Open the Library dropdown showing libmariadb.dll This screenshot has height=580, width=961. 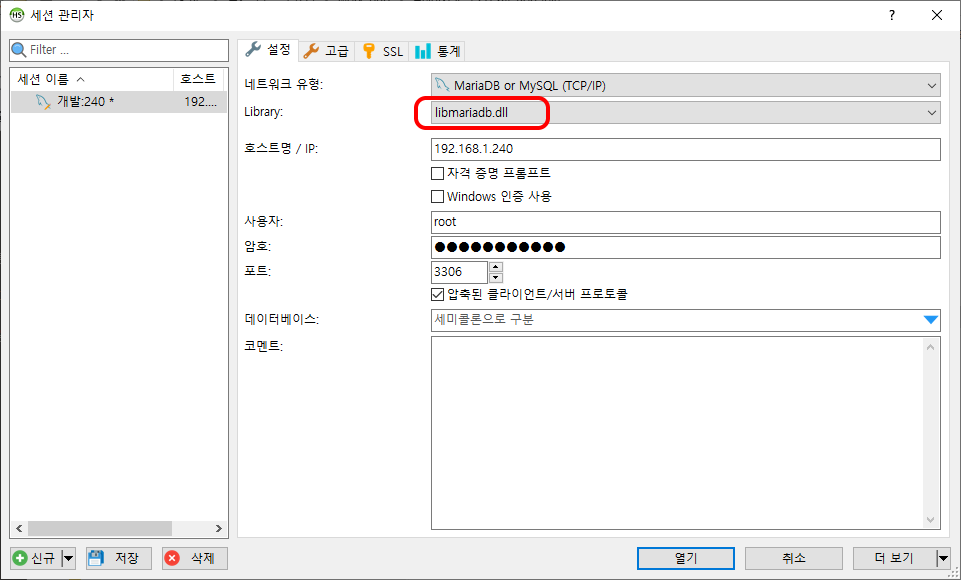tap(930, 112)
